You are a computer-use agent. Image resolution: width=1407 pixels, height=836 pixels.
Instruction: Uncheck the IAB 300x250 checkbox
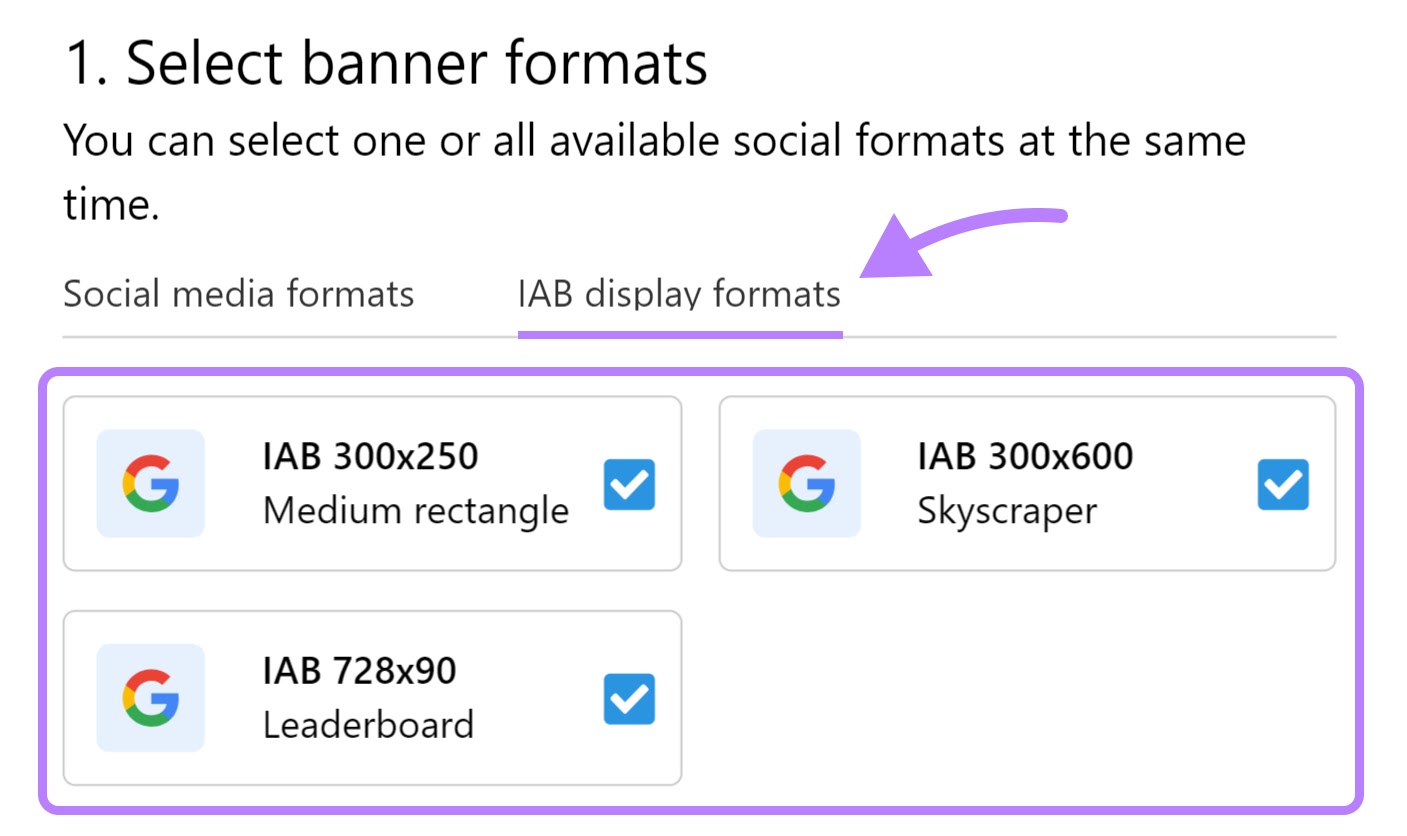tap(630, 485)
